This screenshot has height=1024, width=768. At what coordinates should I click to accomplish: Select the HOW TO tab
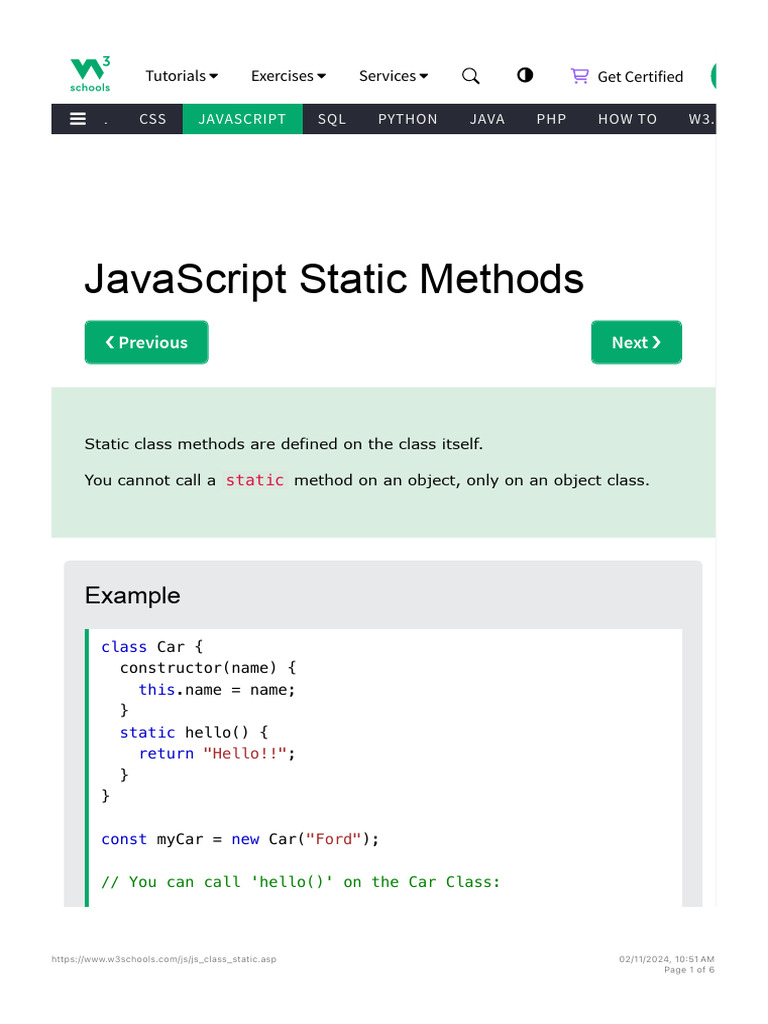tap(628, 119)
